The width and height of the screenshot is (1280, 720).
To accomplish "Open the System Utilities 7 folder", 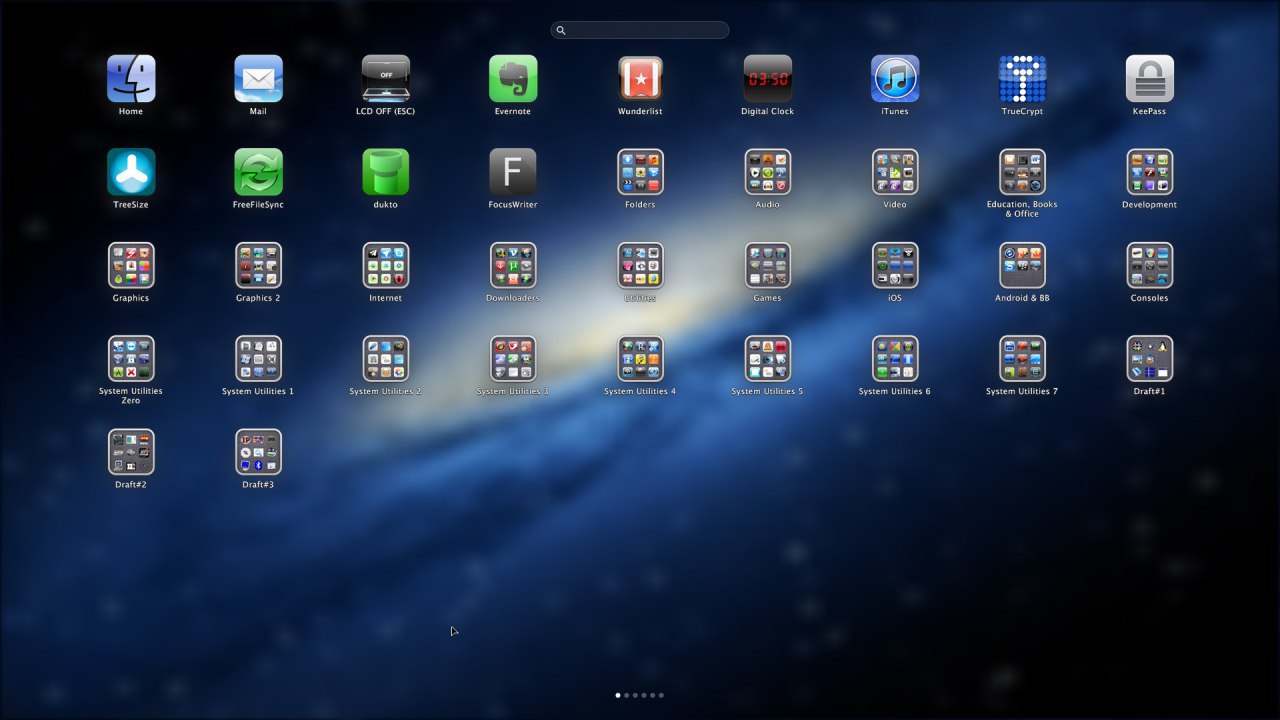I will (x=1022, y=358).
